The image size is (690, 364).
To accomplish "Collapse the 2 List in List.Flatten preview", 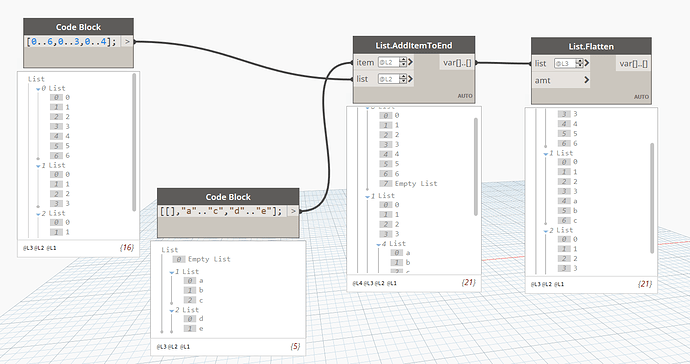I will pyautogui.click(x=546, y=231).
